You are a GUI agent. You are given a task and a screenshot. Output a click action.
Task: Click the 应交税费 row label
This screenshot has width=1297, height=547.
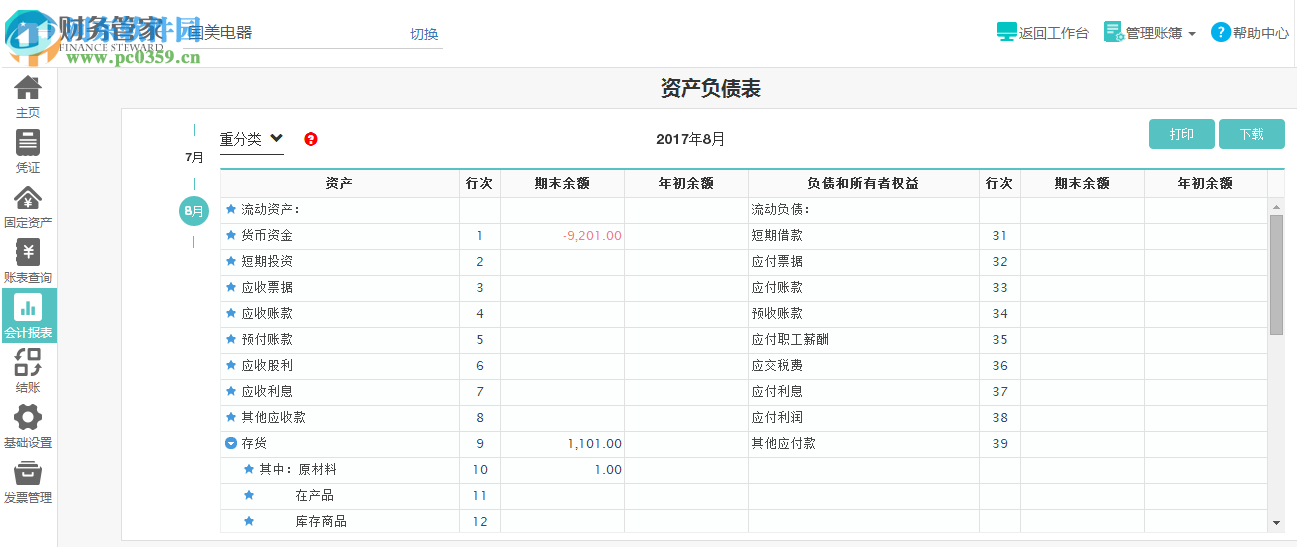coord(777,366)
